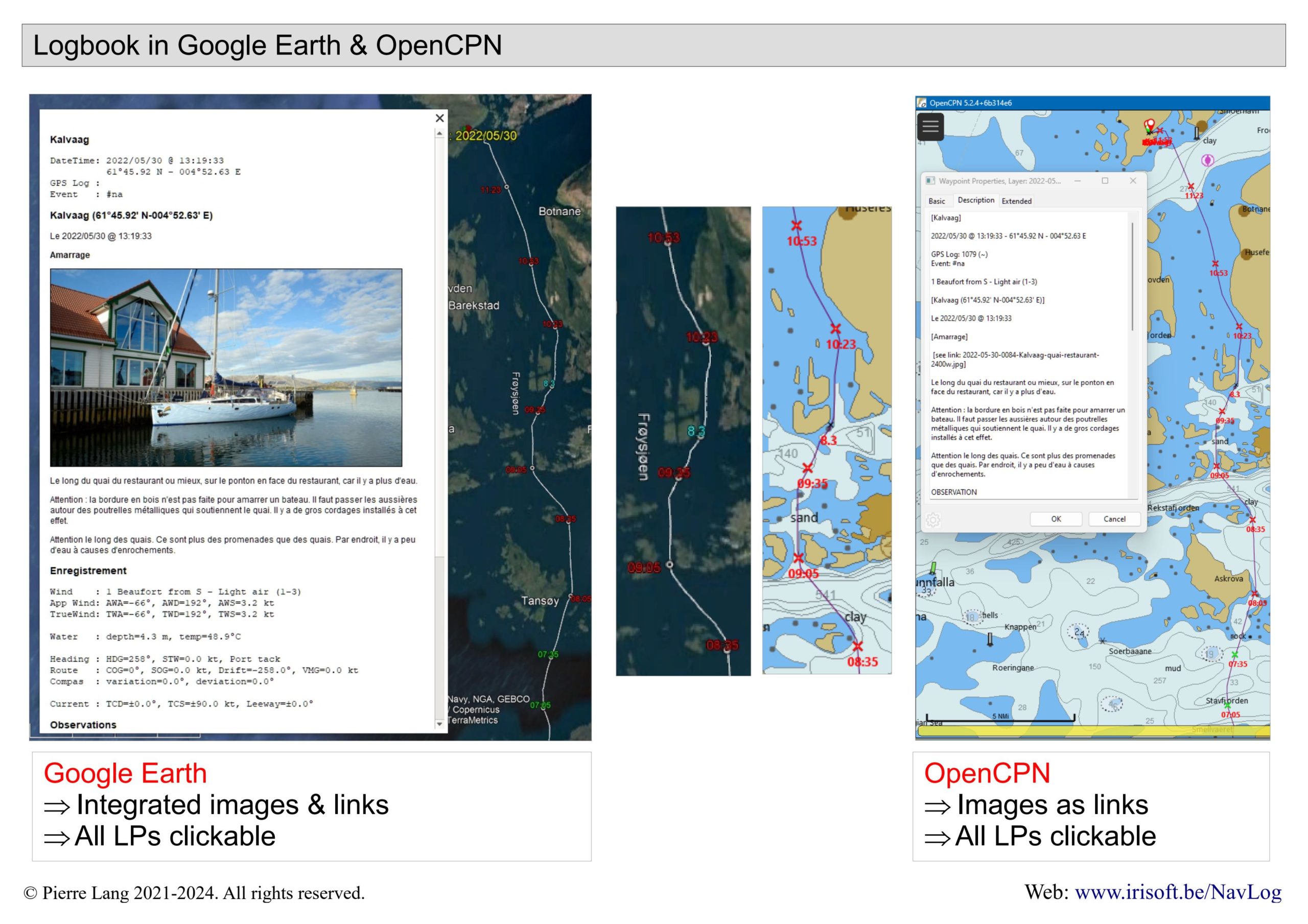1308x924 pixels.
Task: Click the 10:23 waypoint cross on OpenCPN chart
Action: (1239, 326)
